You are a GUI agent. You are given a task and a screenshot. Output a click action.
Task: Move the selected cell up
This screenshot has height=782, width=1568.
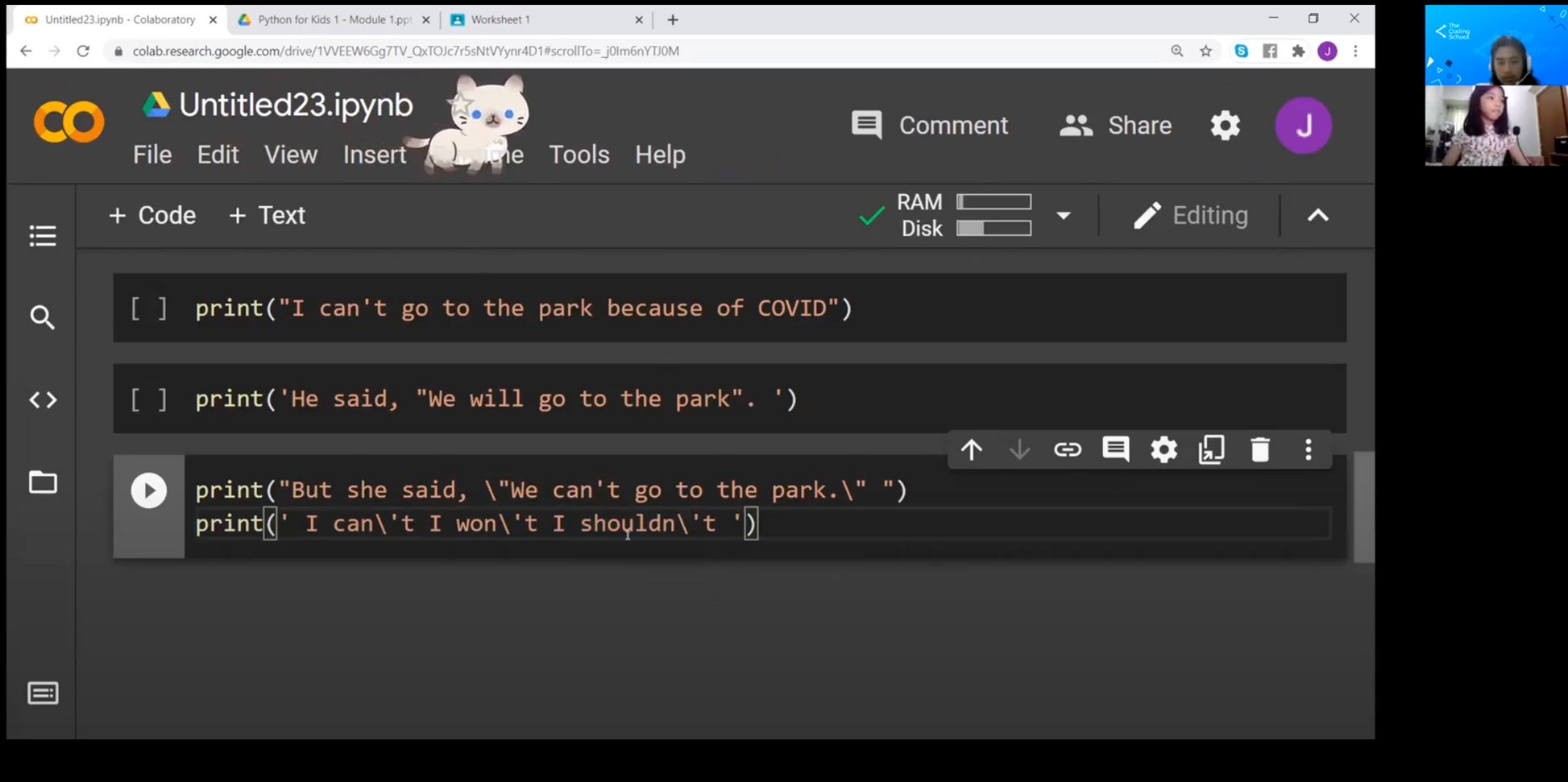972,449
